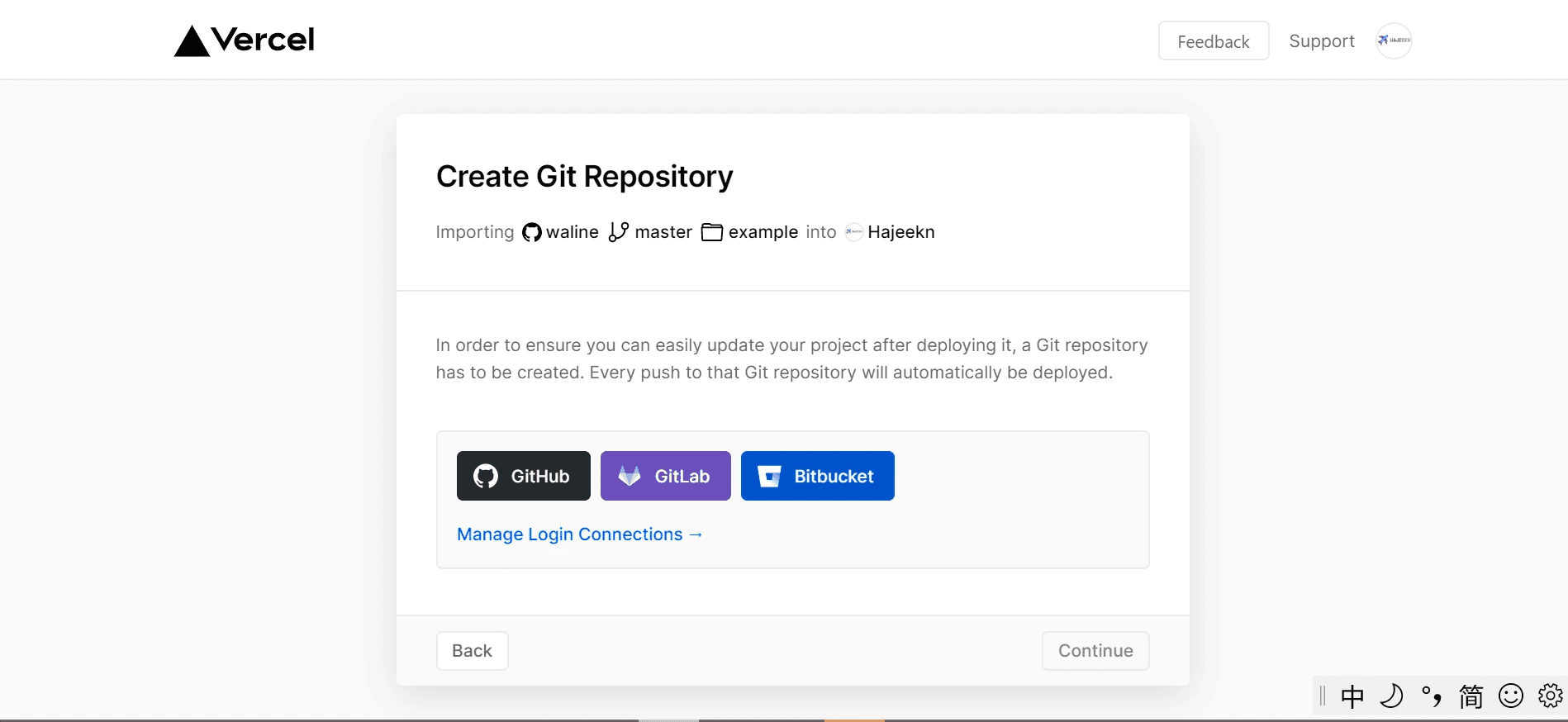The height and width of the screenshot is (722, 1568).
Task: Open the IME settings gear
Action: point(1550,696)
